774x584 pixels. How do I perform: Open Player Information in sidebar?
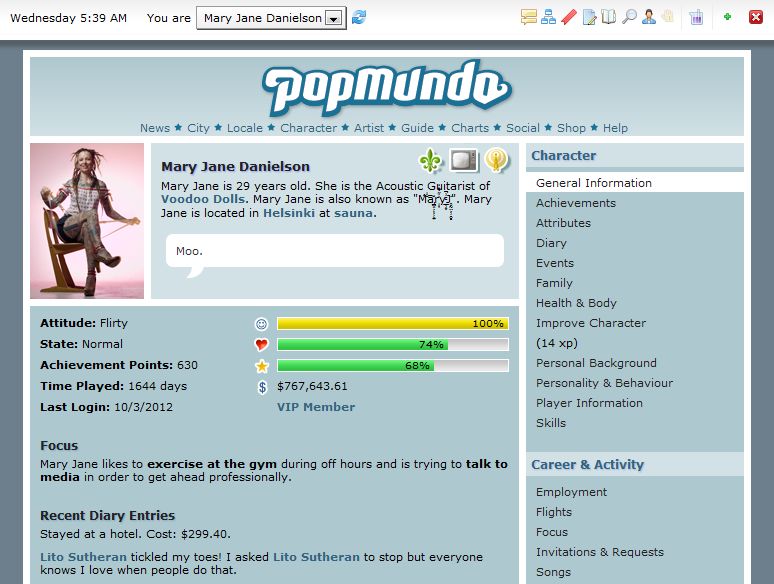point(589,403)
